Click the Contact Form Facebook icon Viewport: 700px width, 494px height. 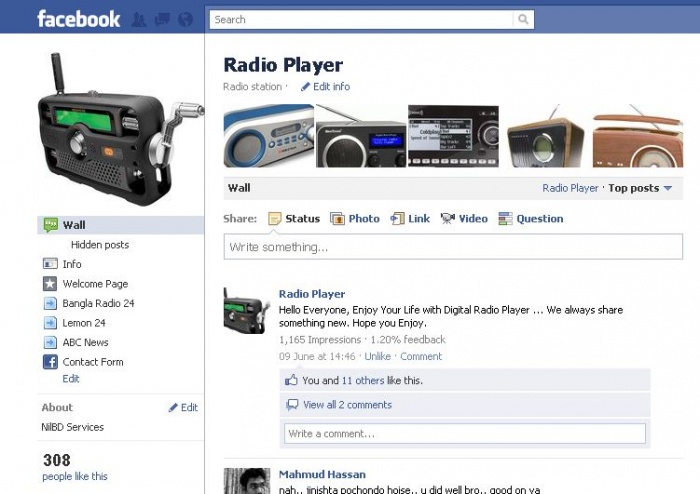pos(50,361)
